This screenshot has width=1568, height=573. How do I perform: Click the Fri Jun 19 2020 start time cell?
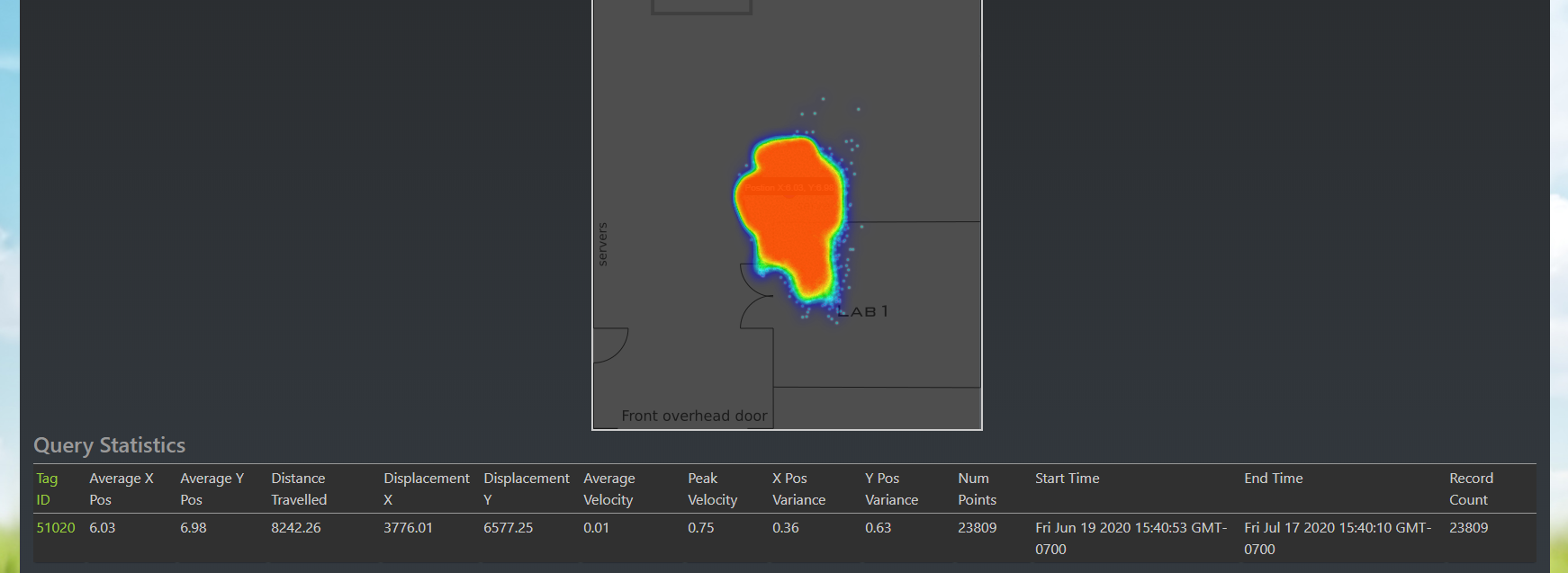click(1131, 538)
